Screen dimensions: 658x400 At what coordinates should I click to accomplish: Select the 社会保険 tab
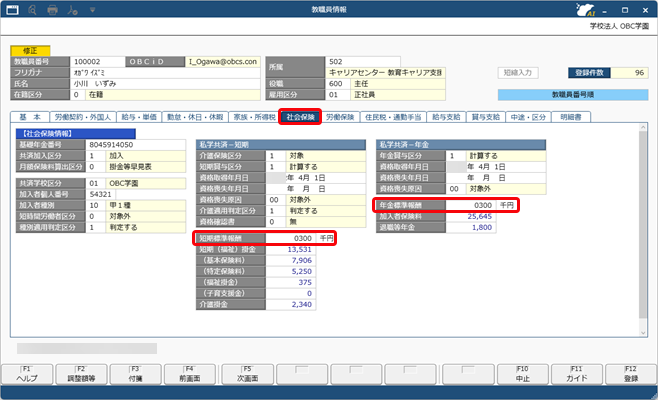(300, 117)
